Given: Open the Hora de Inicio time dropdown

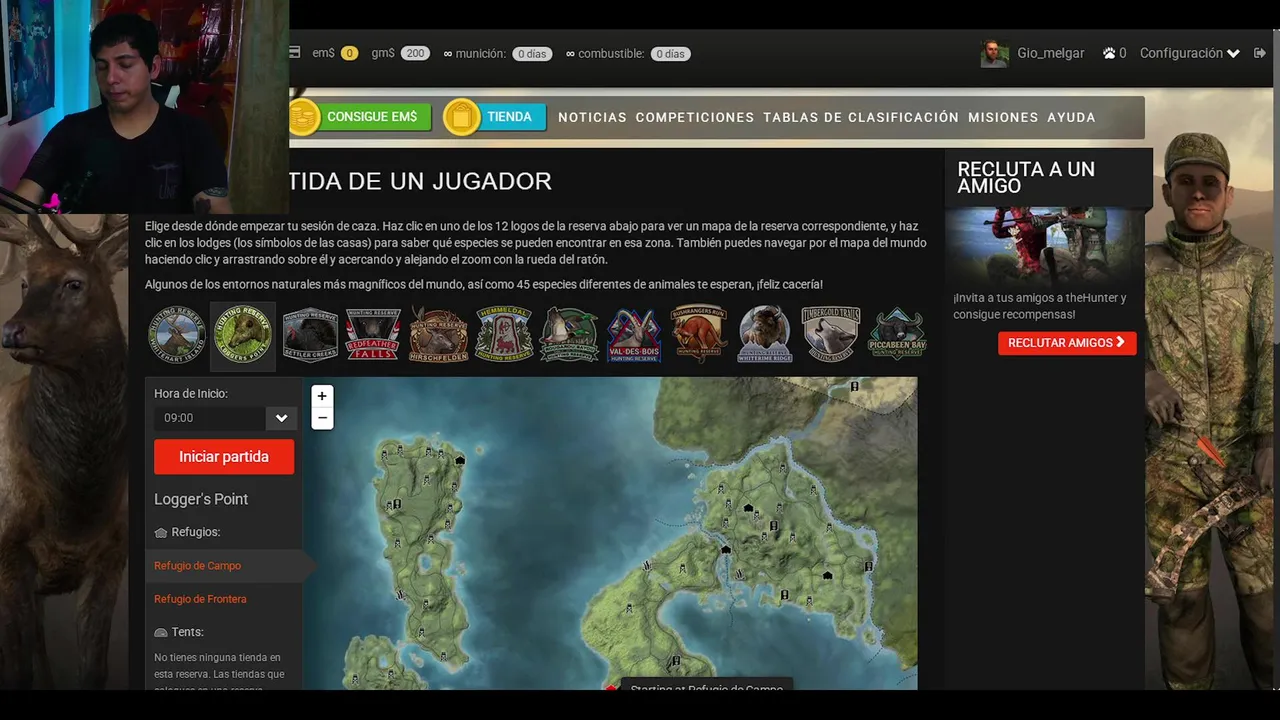Looking at the screenshot, I should (281, 418).
